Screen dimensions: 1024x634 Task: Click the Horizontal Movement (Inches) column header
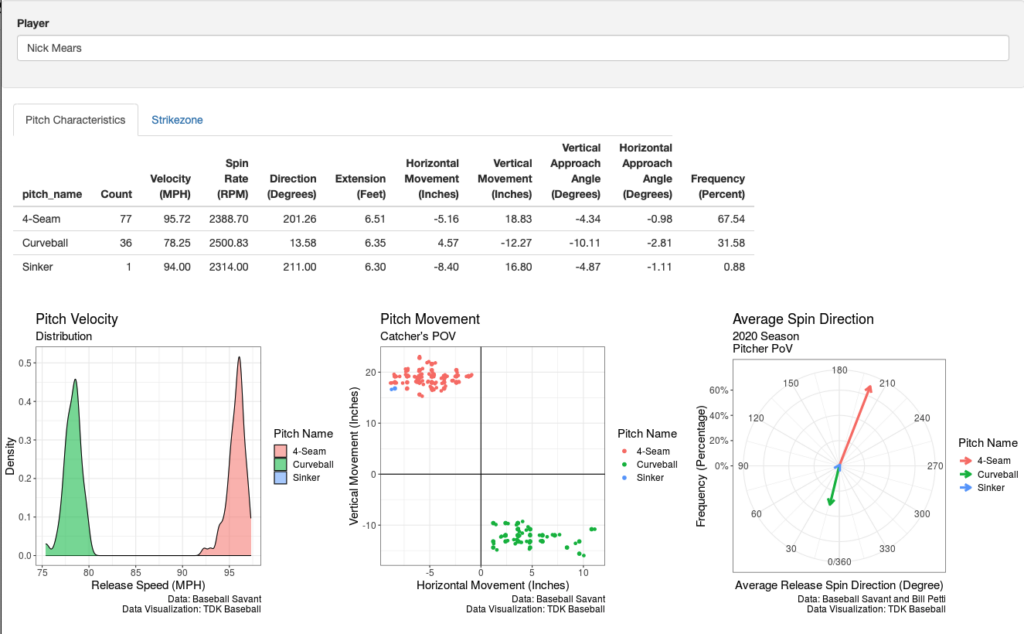[432, 178]
